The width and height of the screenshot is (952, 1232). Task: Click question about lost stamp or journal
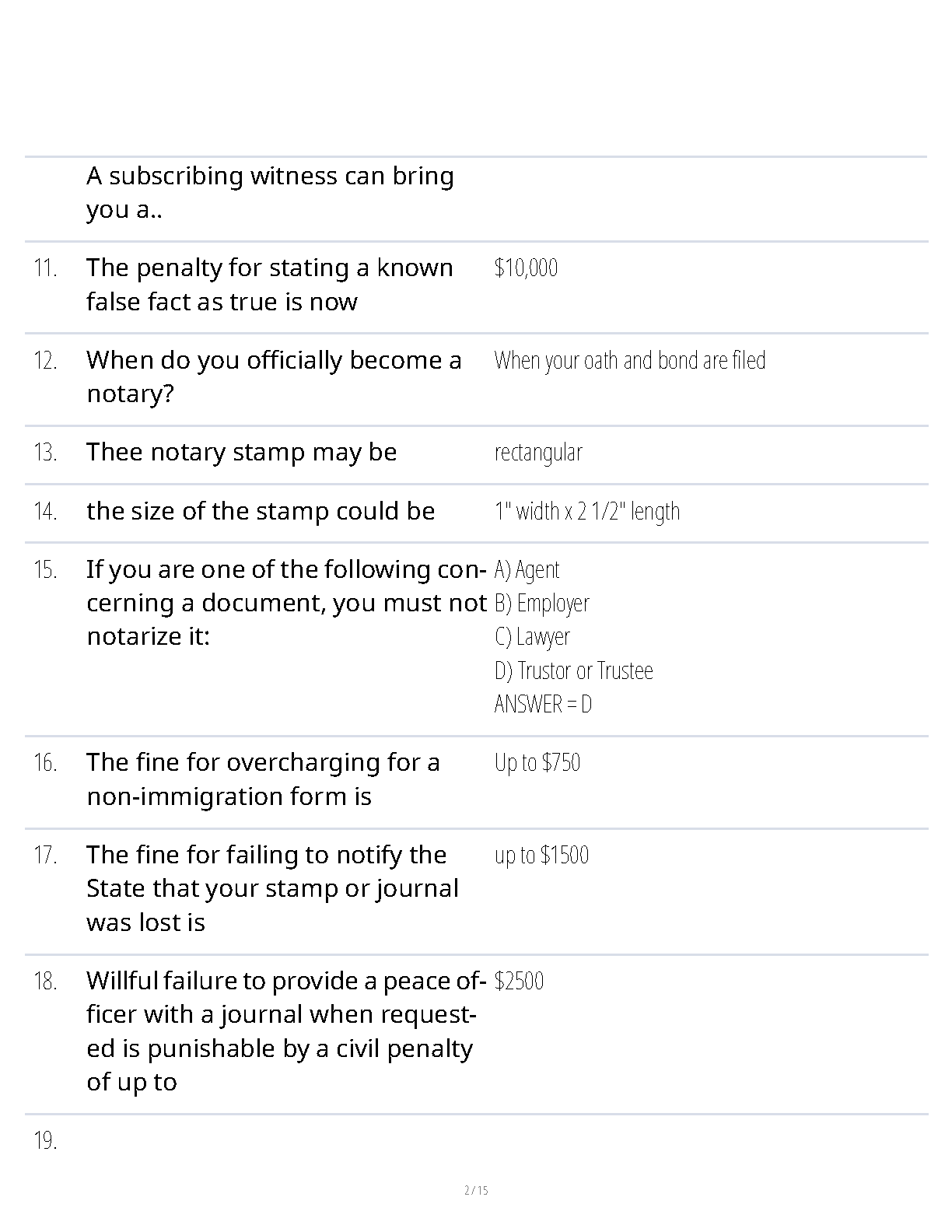coord(272,888)
